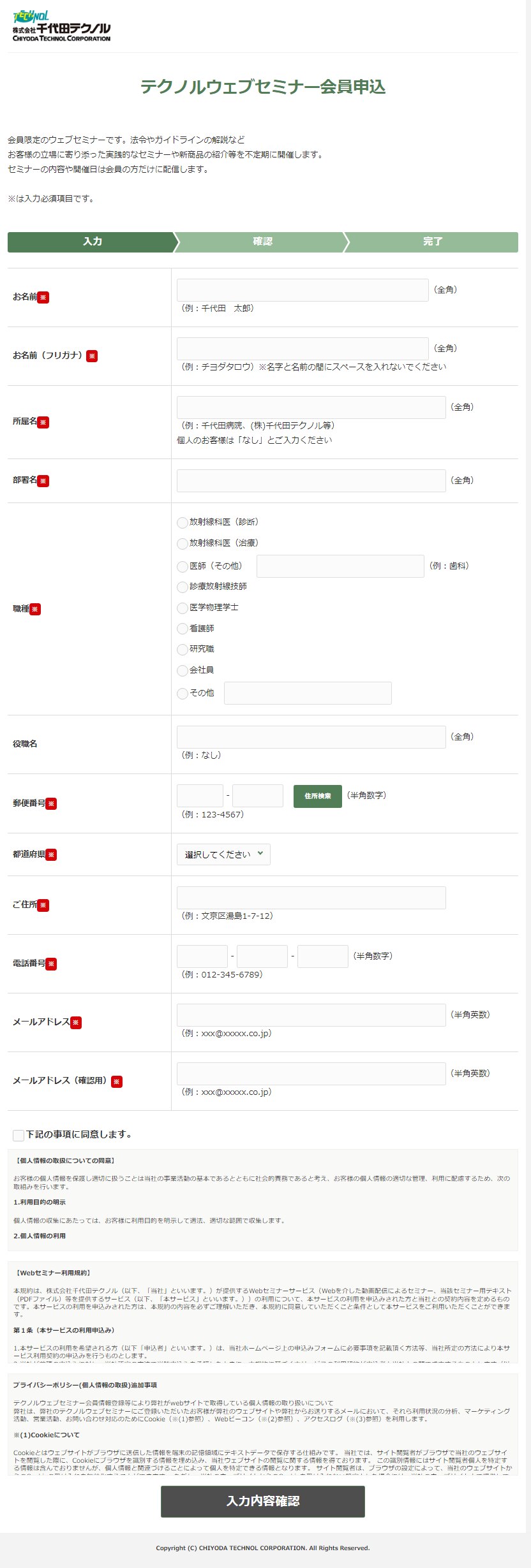531x1568 pixels.
Task: Click the (例:文京区湯島1-7-12) example text
Action: 227,916
